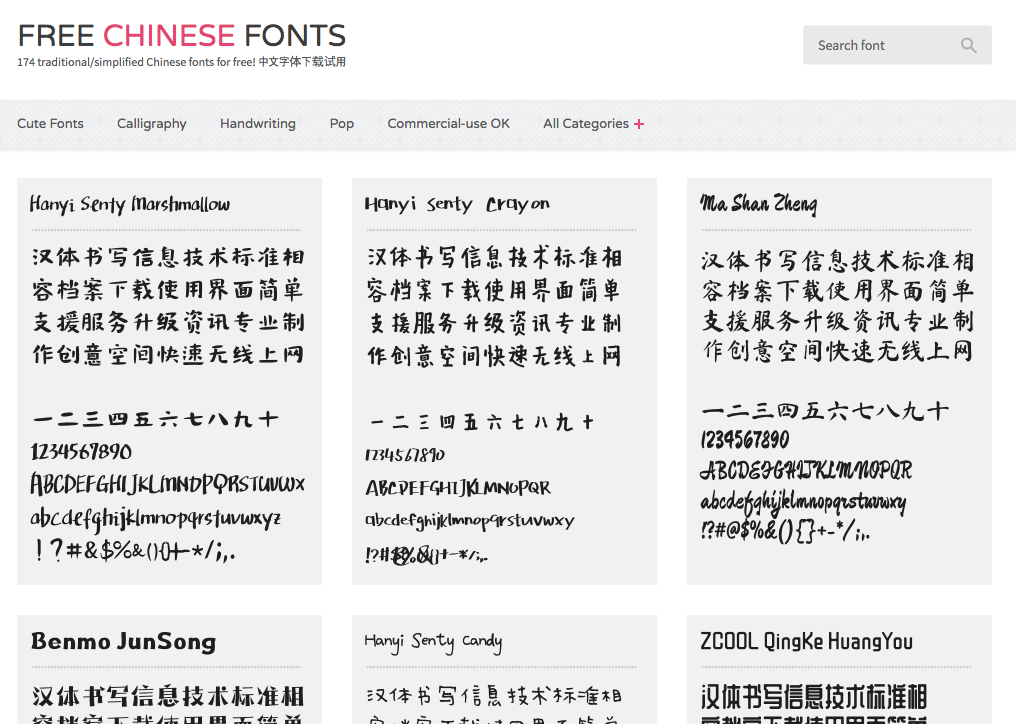Open the Cute Fonts category
This screenshot has height=724, width=1016.
[50, 123]
